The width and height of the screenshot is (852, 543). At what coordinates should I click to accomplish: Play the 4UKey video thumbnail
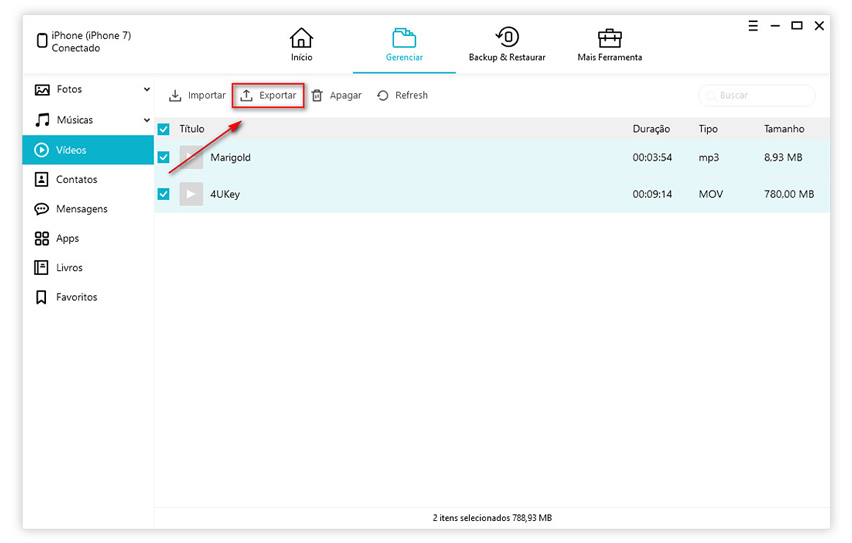(191, 194)
